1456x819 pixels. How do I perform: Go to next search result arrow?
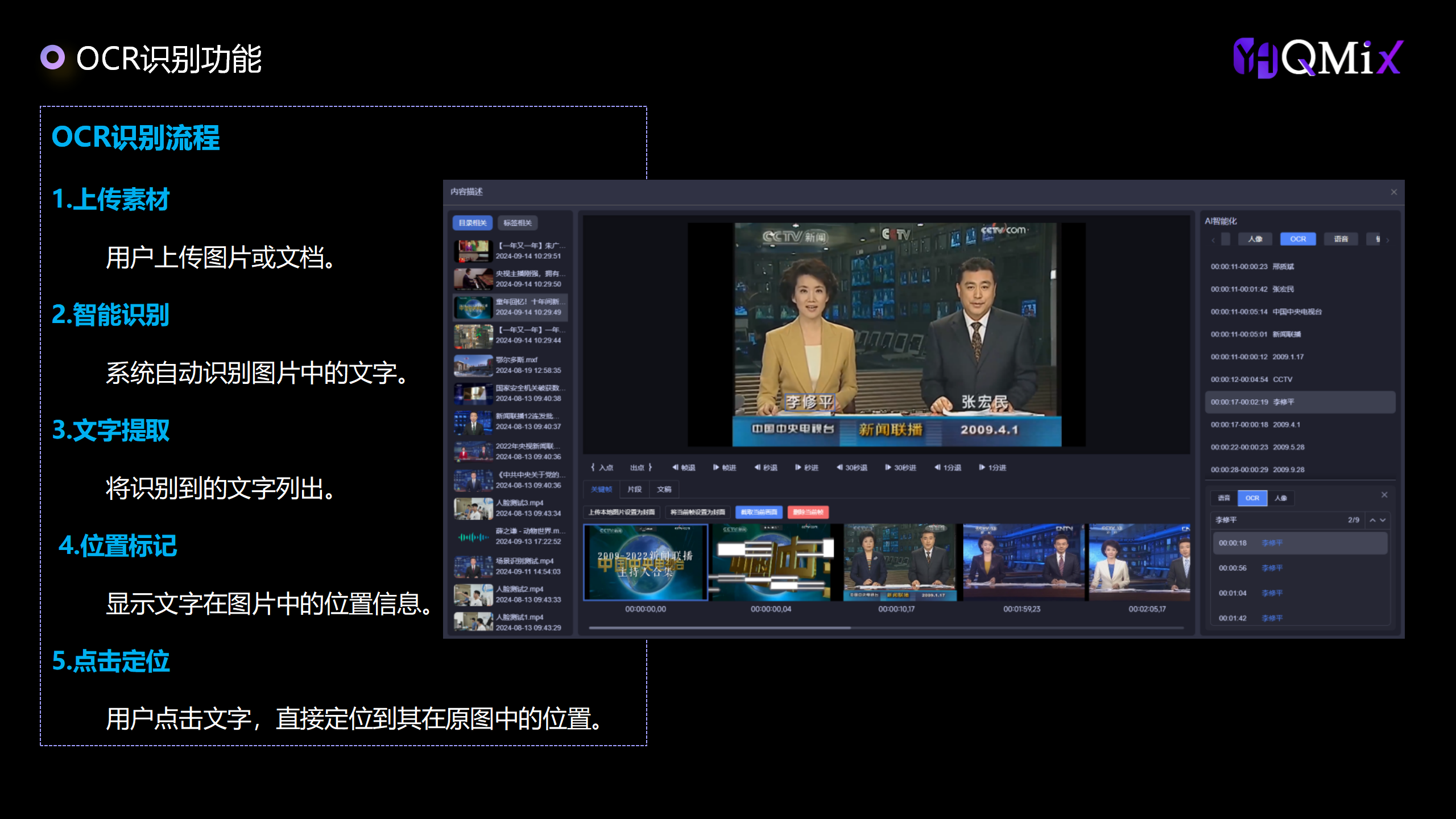coord(1383,520)
